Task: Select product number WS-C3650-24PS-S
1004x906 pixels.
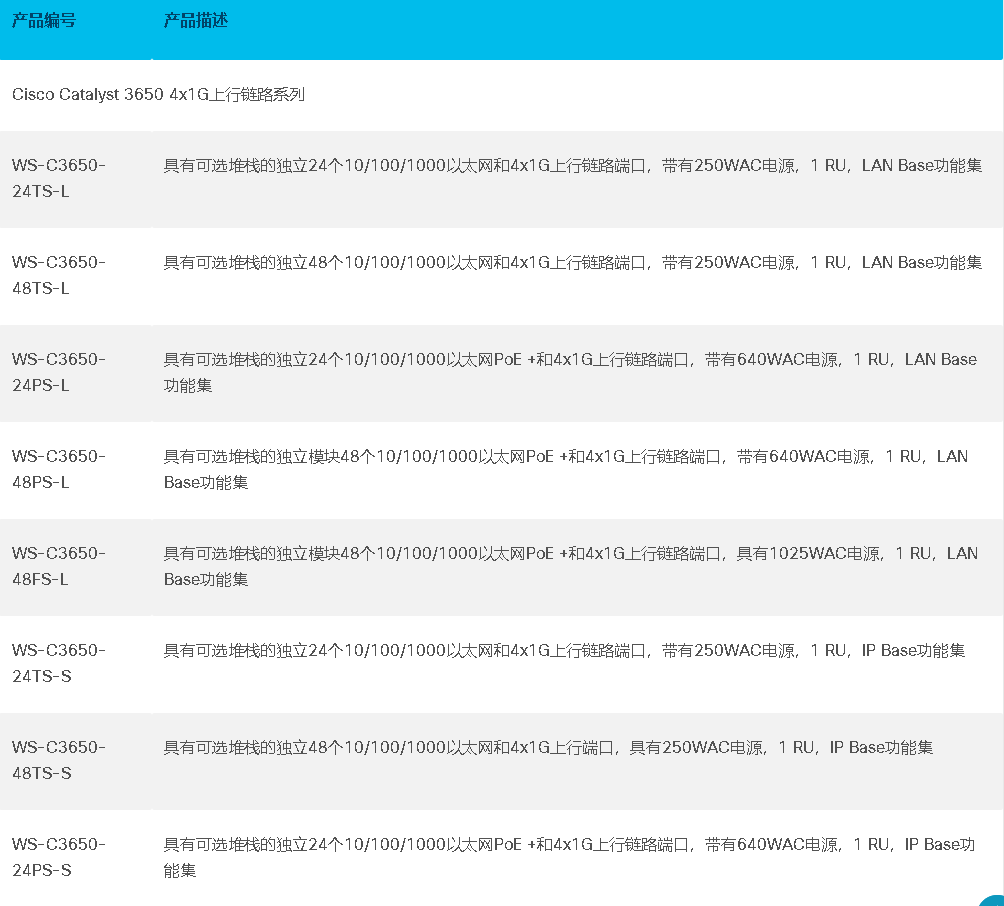Action: pos(59,857)
